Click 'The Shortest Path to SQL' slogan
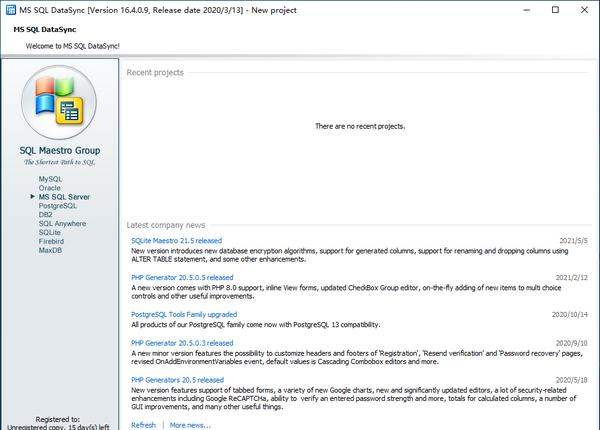The height and width of the screenshot is (430, 600). (60, 162)
